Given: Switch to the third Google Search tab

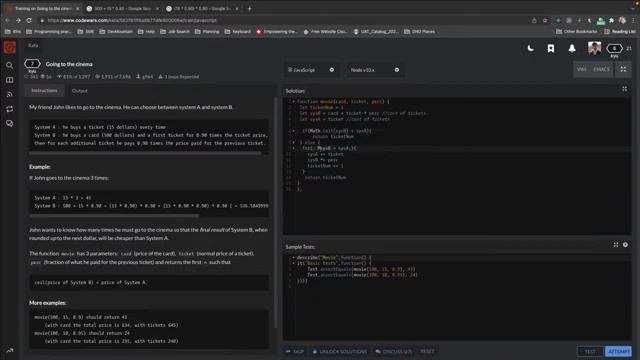Looking at the screenshot, I should coord(202,8).
